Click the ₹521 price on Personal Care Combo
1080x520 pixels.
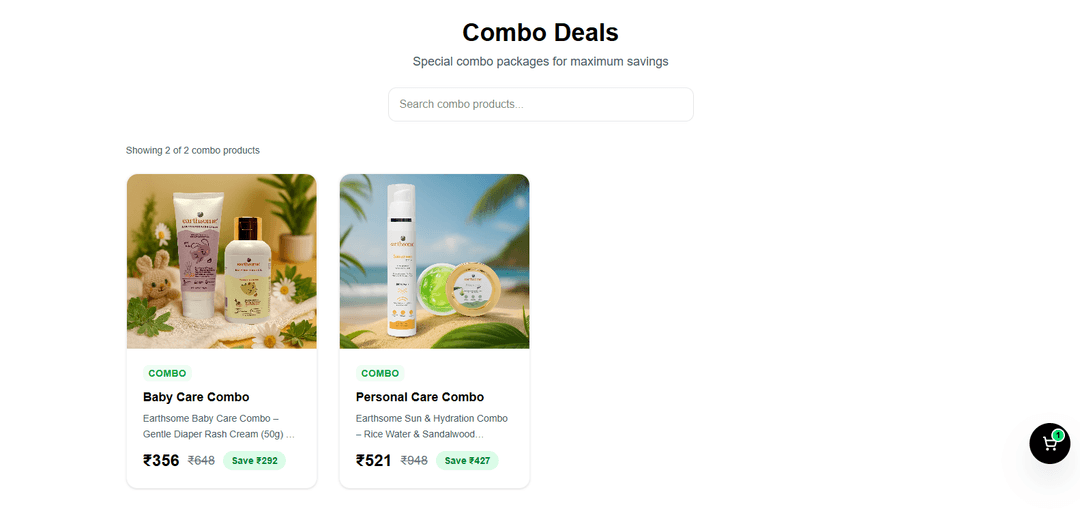click(x=374, y=461)
